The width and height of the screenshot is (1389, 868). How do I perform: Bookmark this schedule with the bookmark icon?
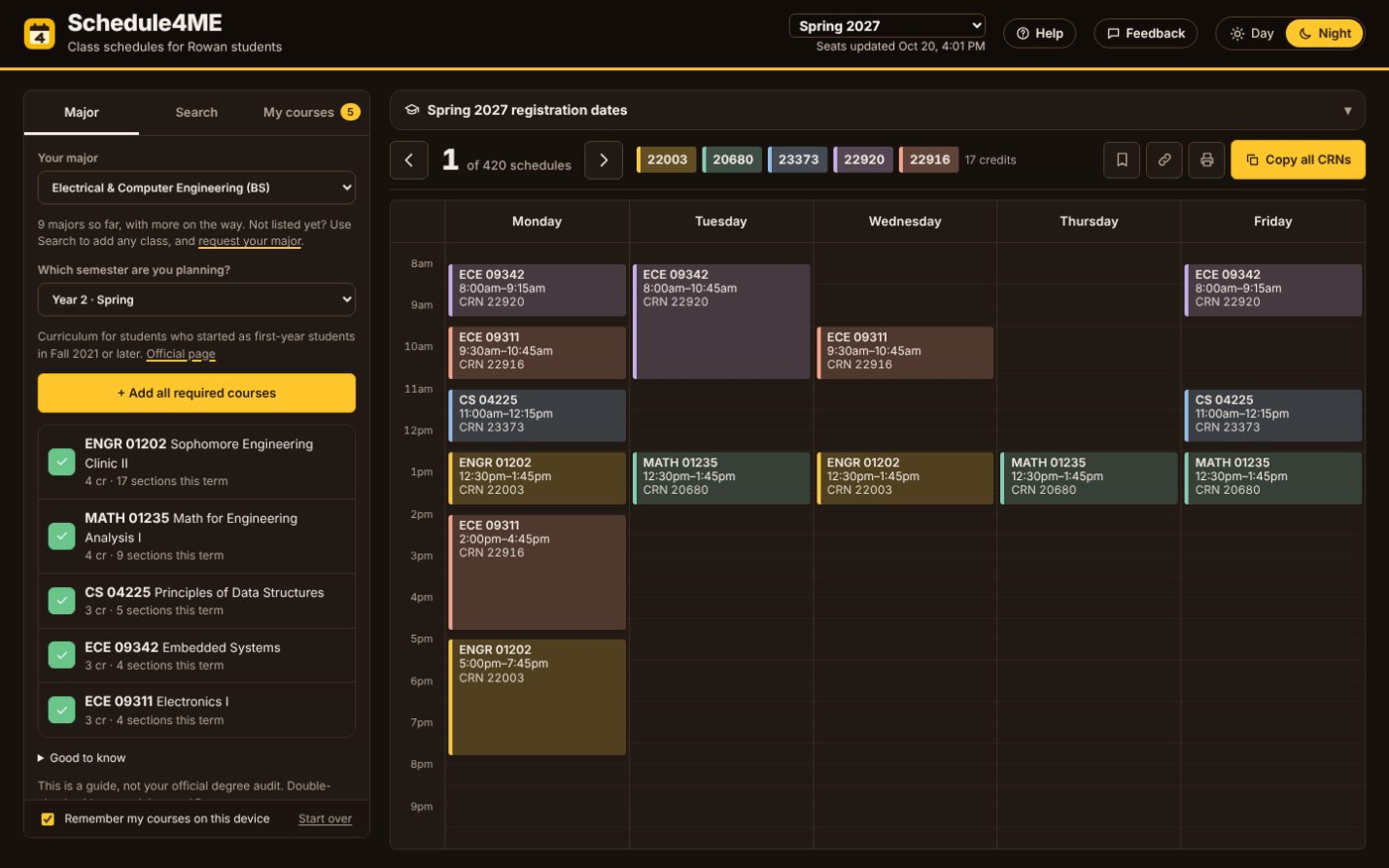[1122, 160]
